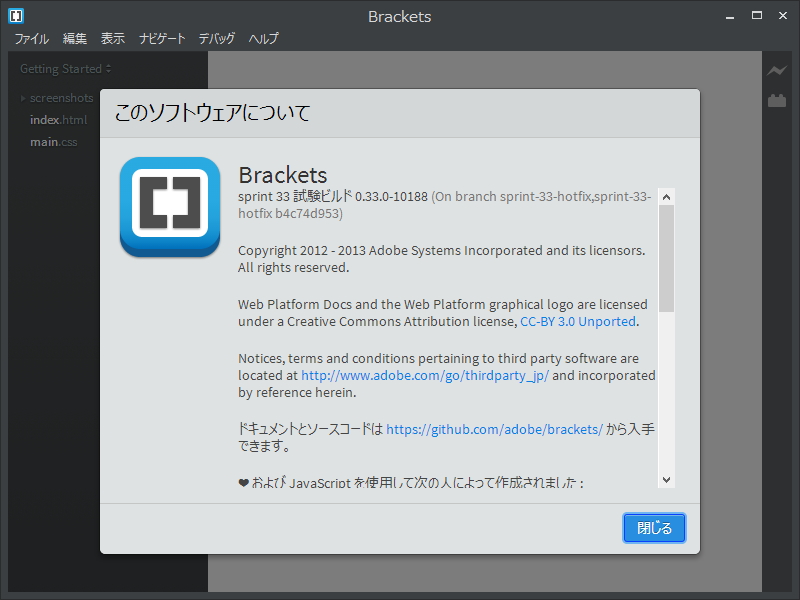Open the CC-BY 3.0 Unported license link
Image resolution: width=800 pixels, height=600 pixels.
577,321
